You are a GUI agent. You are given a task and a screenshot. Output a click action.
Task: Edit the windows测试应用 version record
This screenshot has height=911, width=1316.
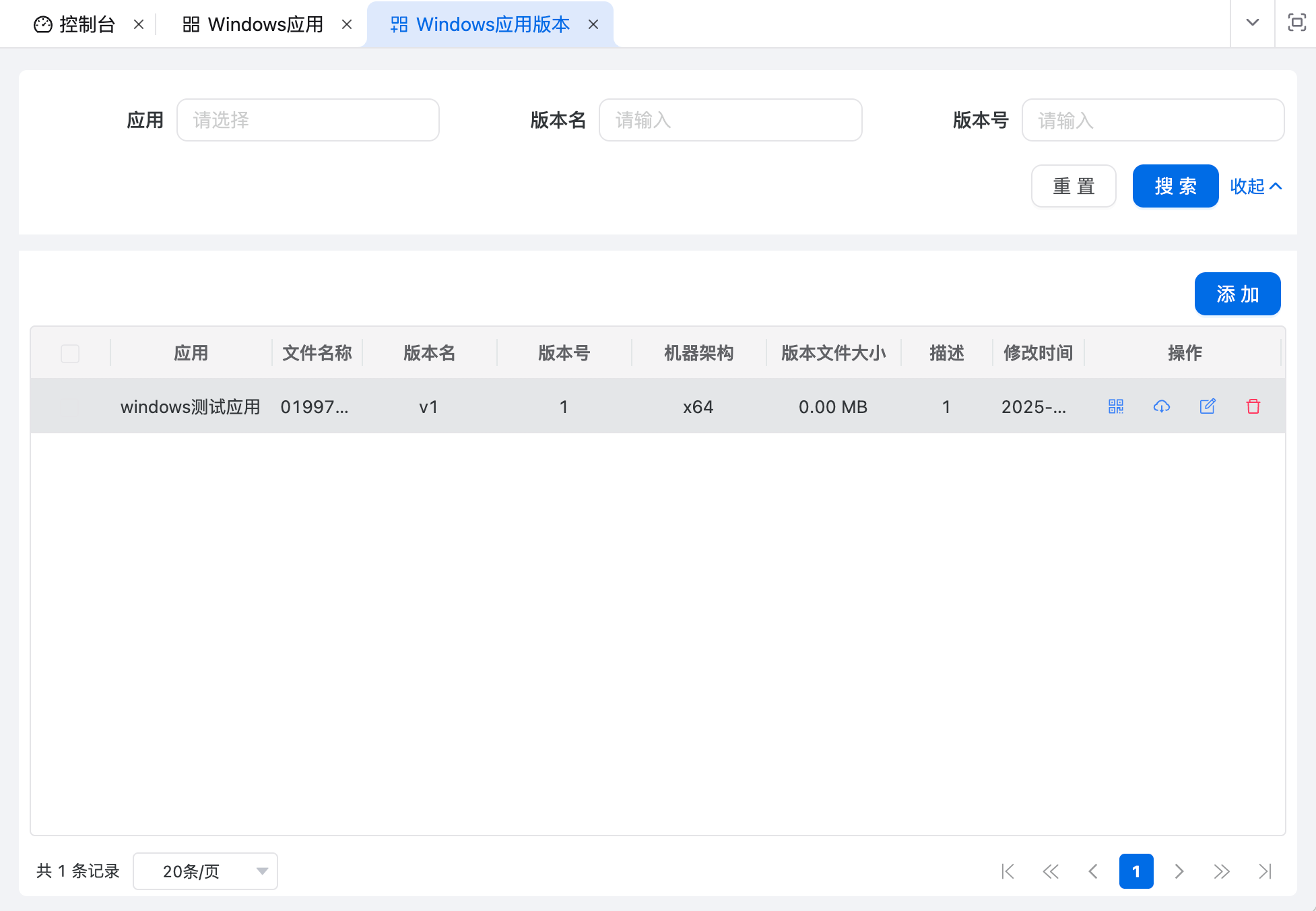point(1207,406)
